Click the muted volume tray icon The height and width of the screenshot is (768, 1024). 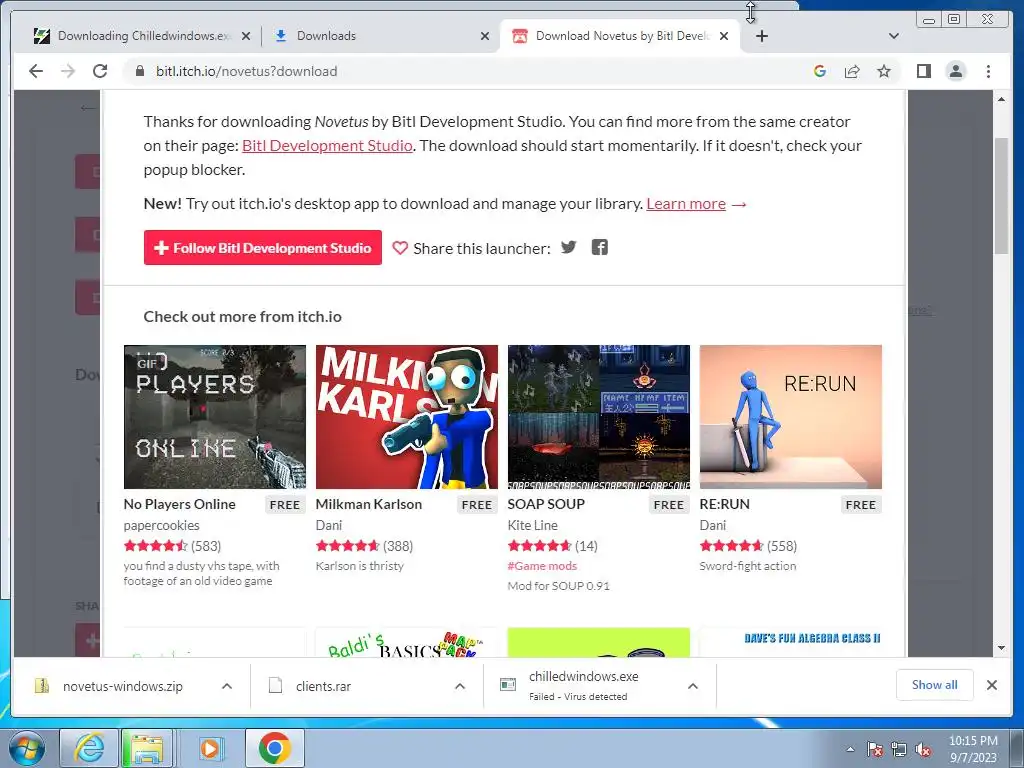click(x=923, y=750)
